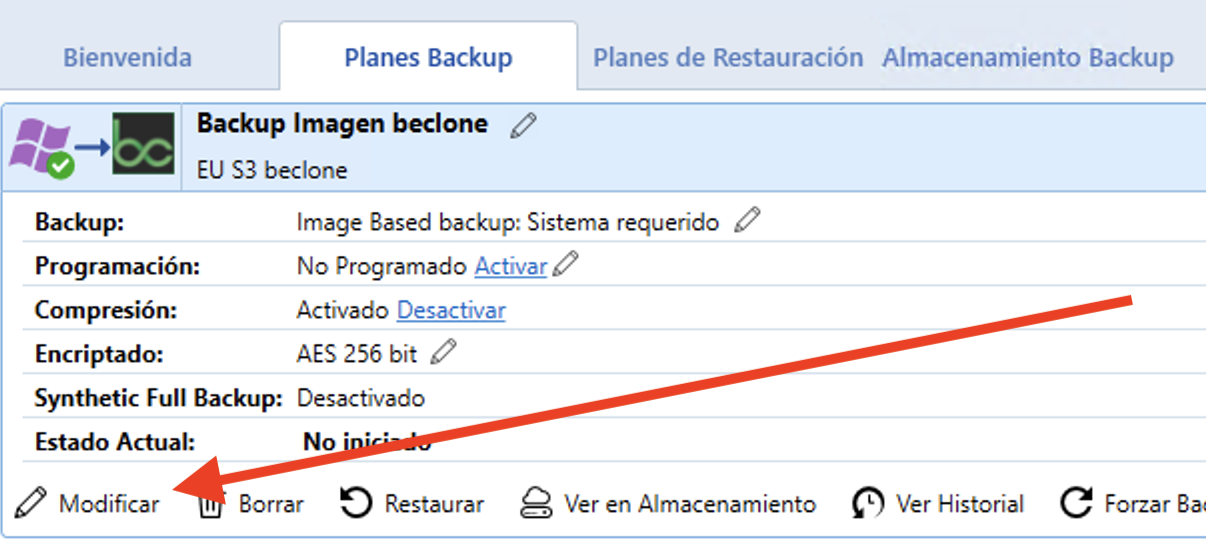This screenshot has width=1206, height=558.
Task: Click the Ver en Almacenamiento cloud icon
Action: coord(537,503)
